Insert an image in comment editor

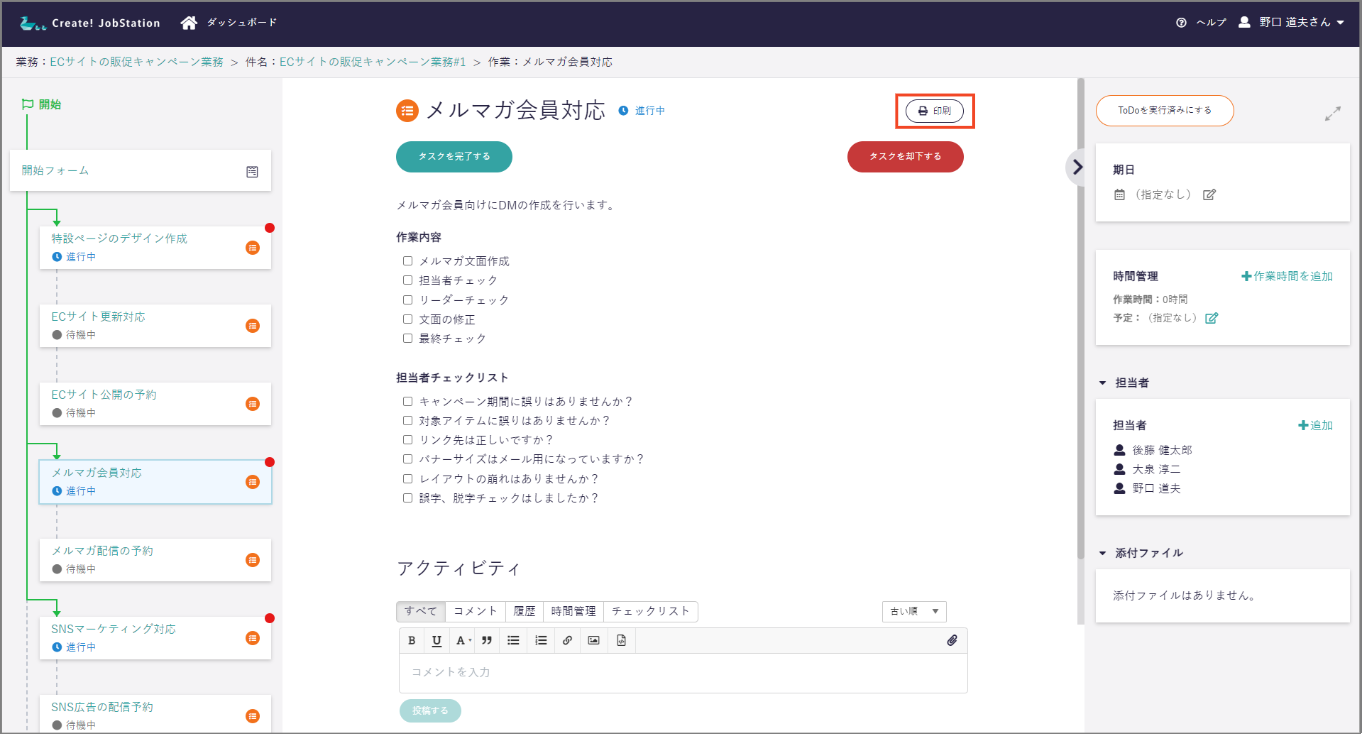tap(594, 641)
